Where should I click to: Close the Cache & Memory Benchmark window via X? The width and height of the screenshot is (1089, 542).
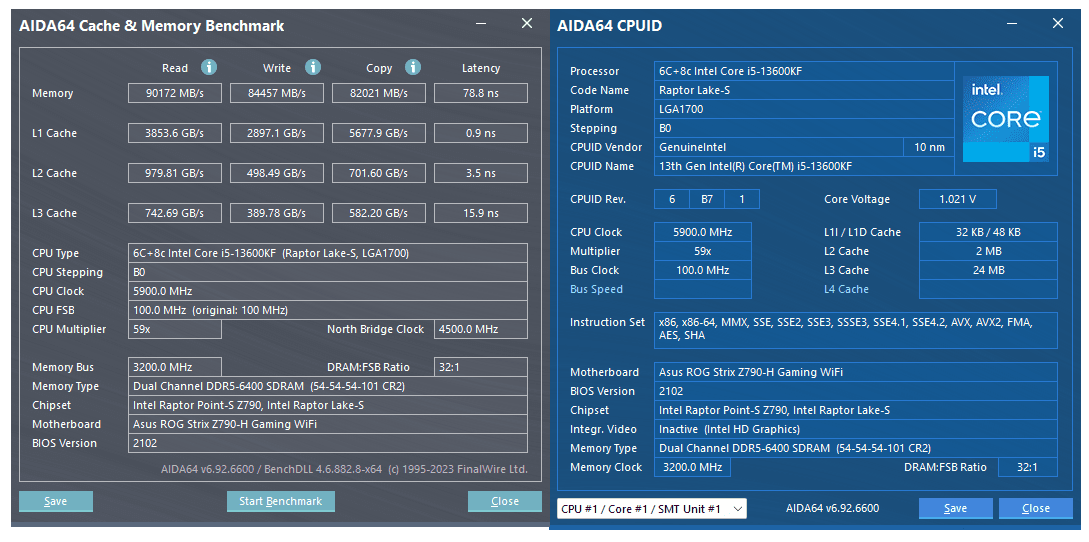tap(526, 24)
